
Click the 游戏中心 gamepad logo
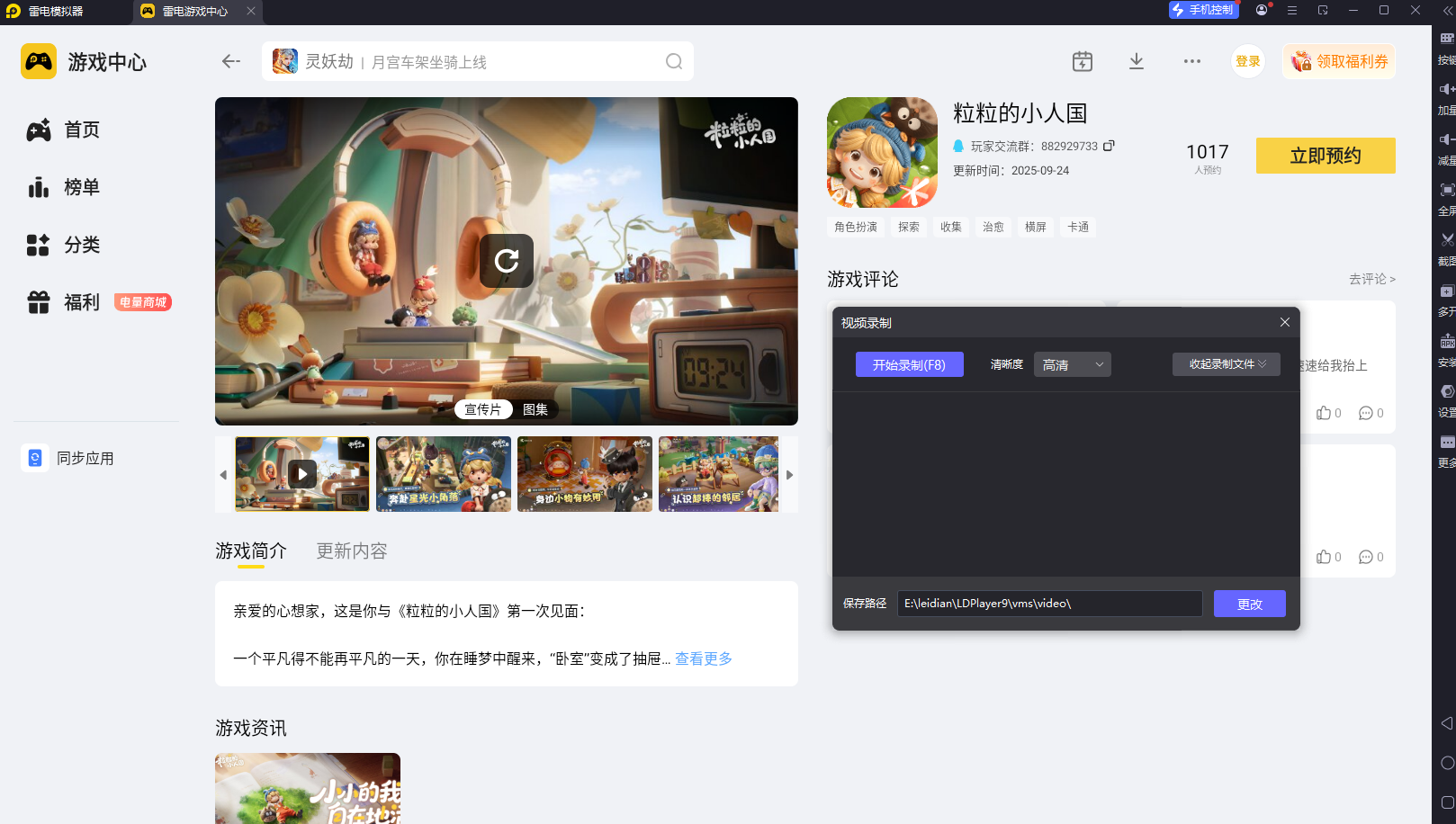[39, 61]
